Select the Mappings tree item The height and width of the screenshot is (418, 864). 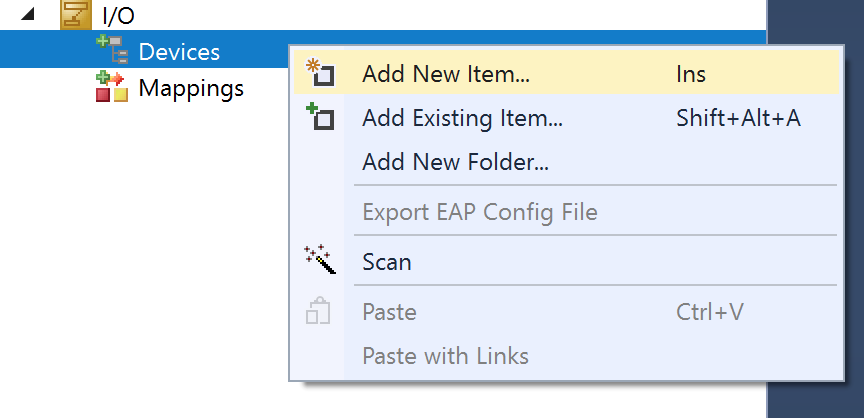[x=191, y=88]
